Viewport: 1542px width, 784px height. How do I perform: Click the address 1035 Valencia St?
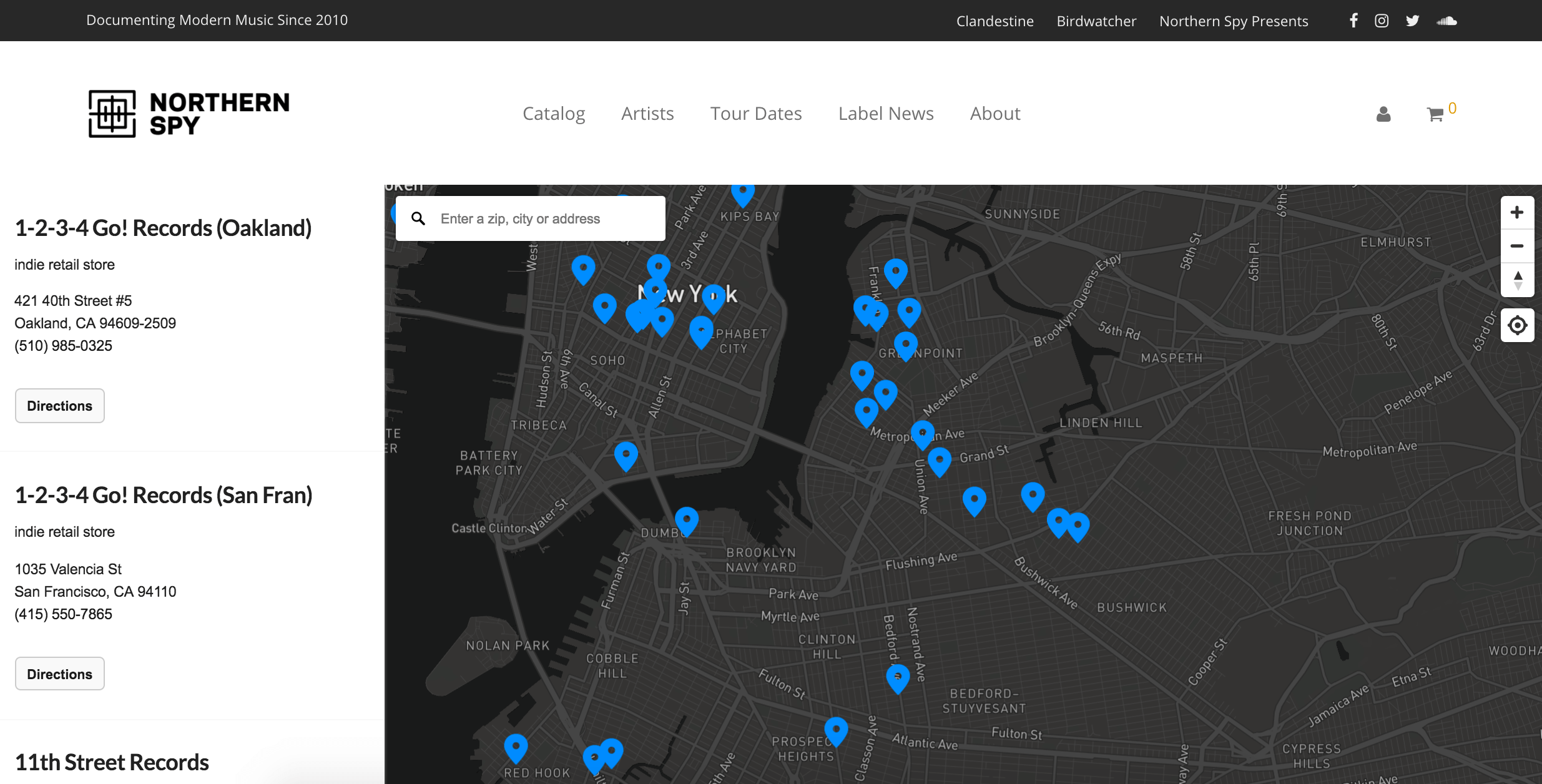pyautogui.click(x=68, y=569)
